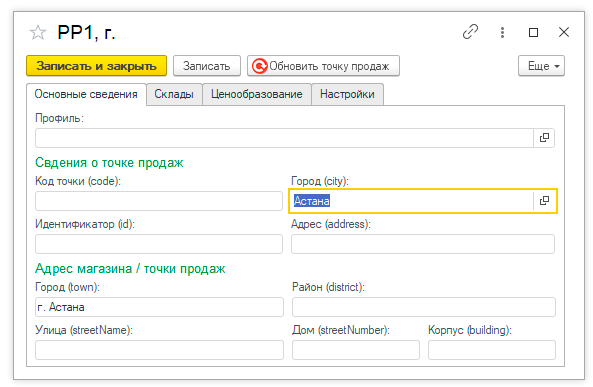Click the Записать button

(206, 66)
